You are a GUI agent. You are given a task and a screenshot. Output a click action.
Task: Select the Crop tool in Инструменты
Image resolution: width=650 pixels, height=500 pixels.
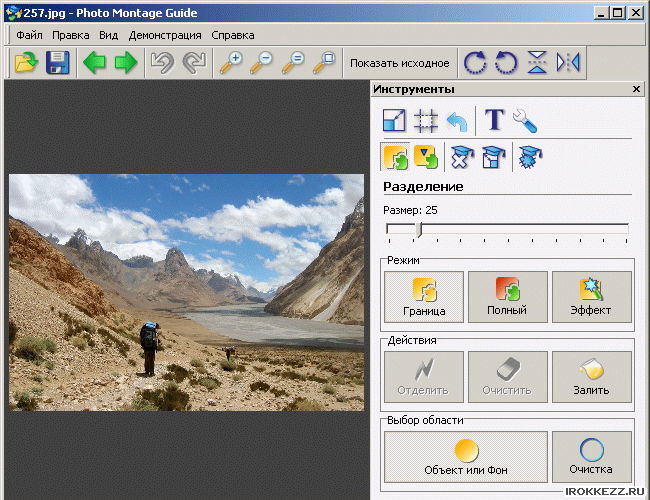pyautogui.click(x=426, y=120)
